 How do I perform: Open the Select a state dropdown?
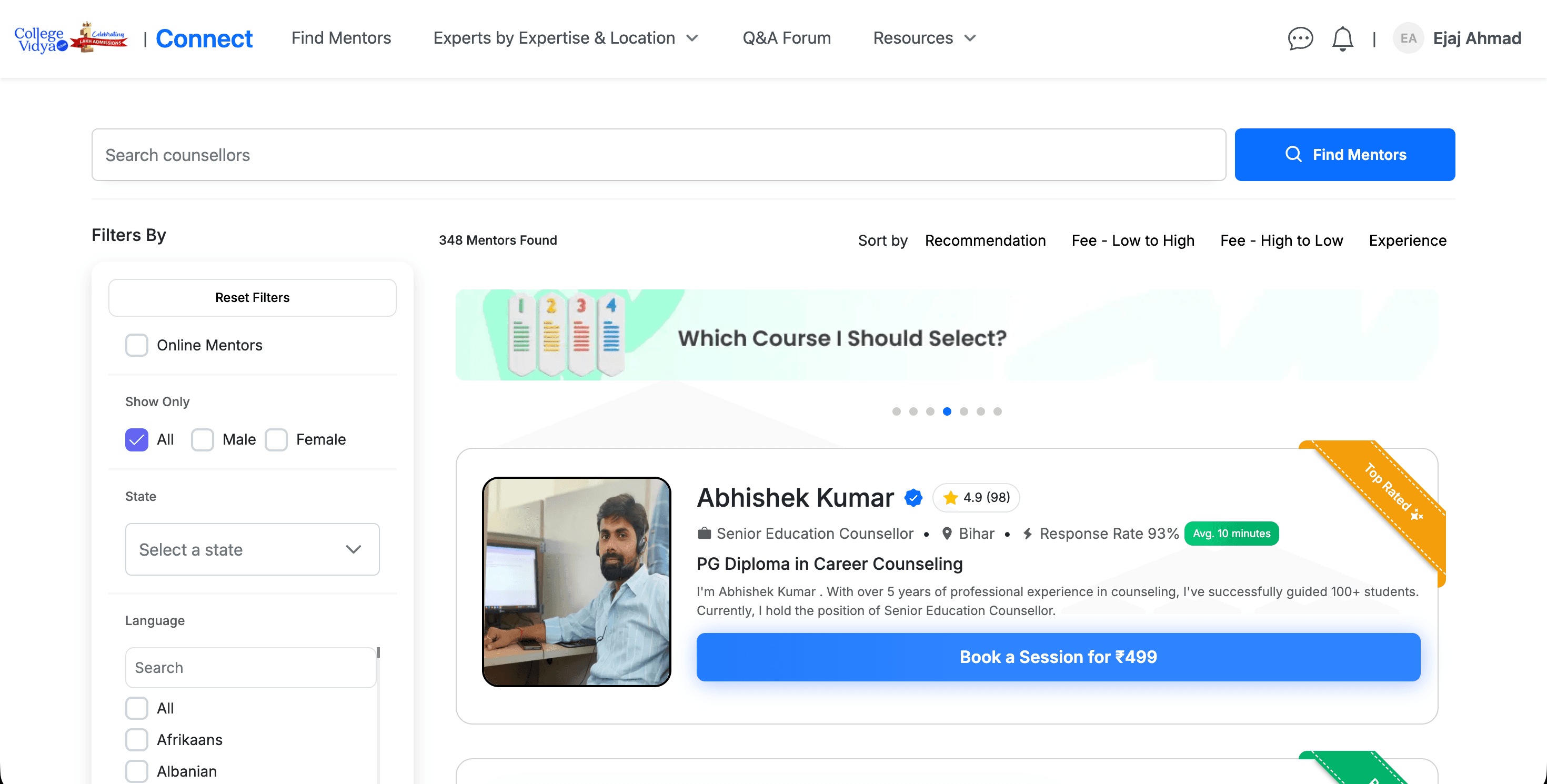point(252,549)
